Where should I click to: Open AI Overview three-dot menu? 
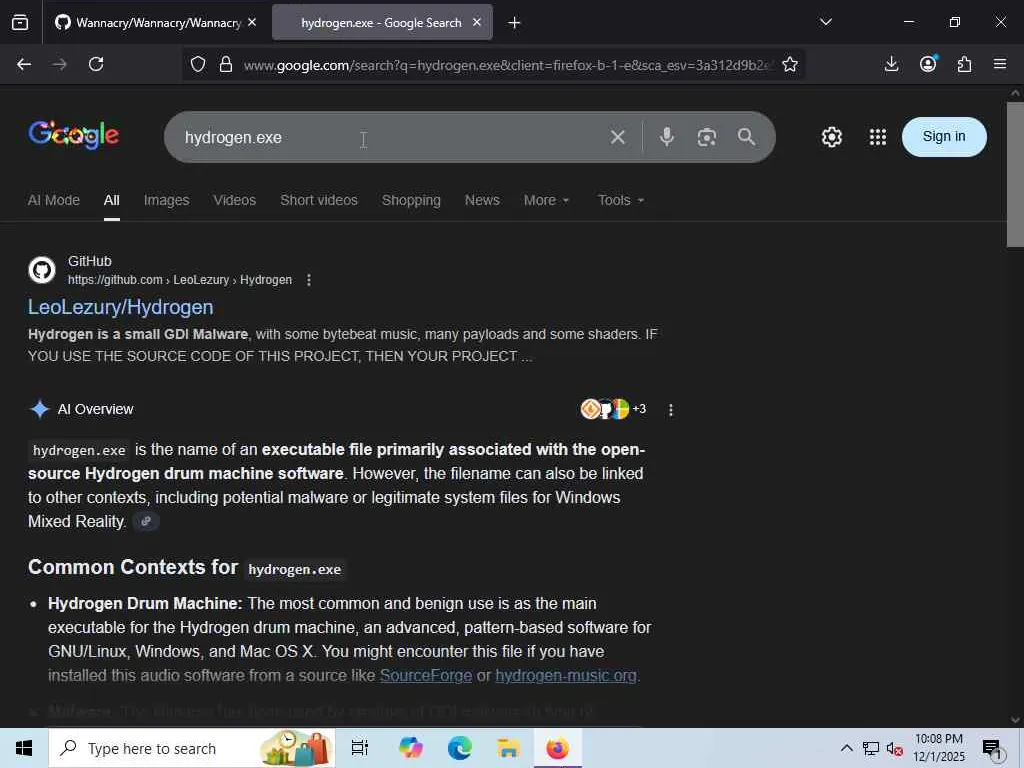tap(671, 410)
